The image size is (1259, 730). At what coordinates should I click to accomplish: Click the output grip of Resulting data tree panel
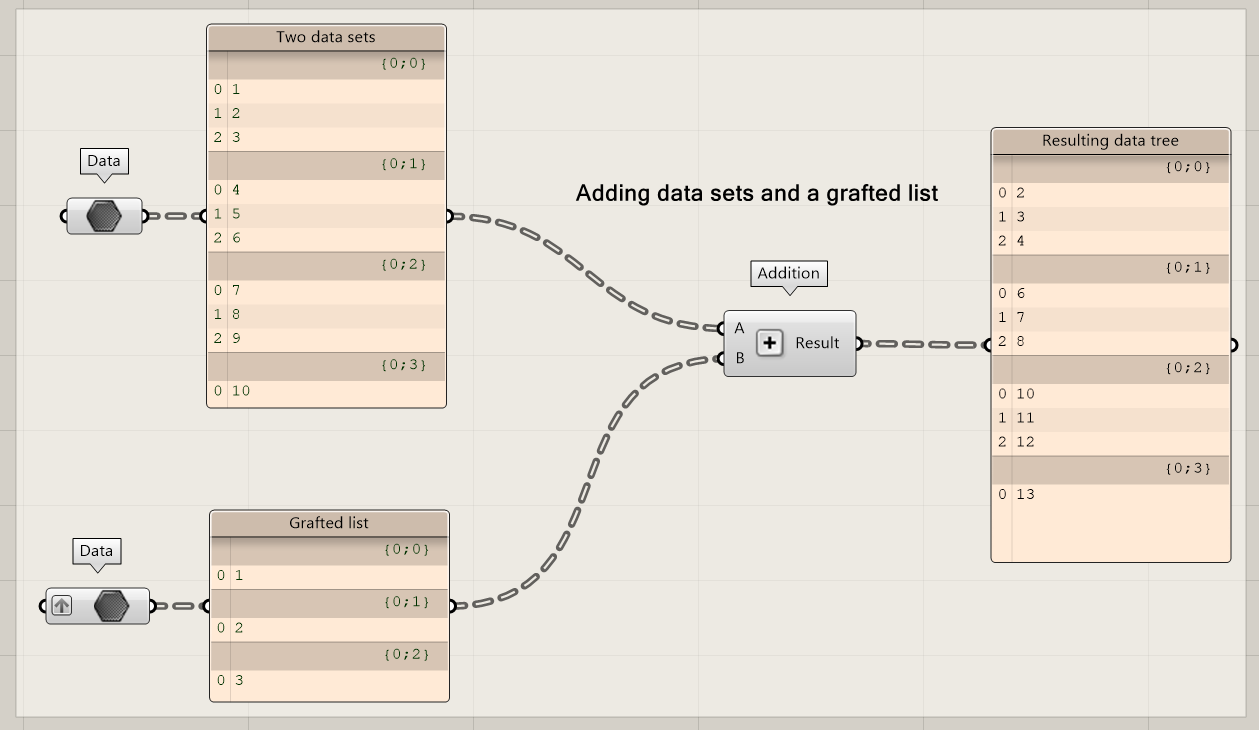(x=1233, y=345)
